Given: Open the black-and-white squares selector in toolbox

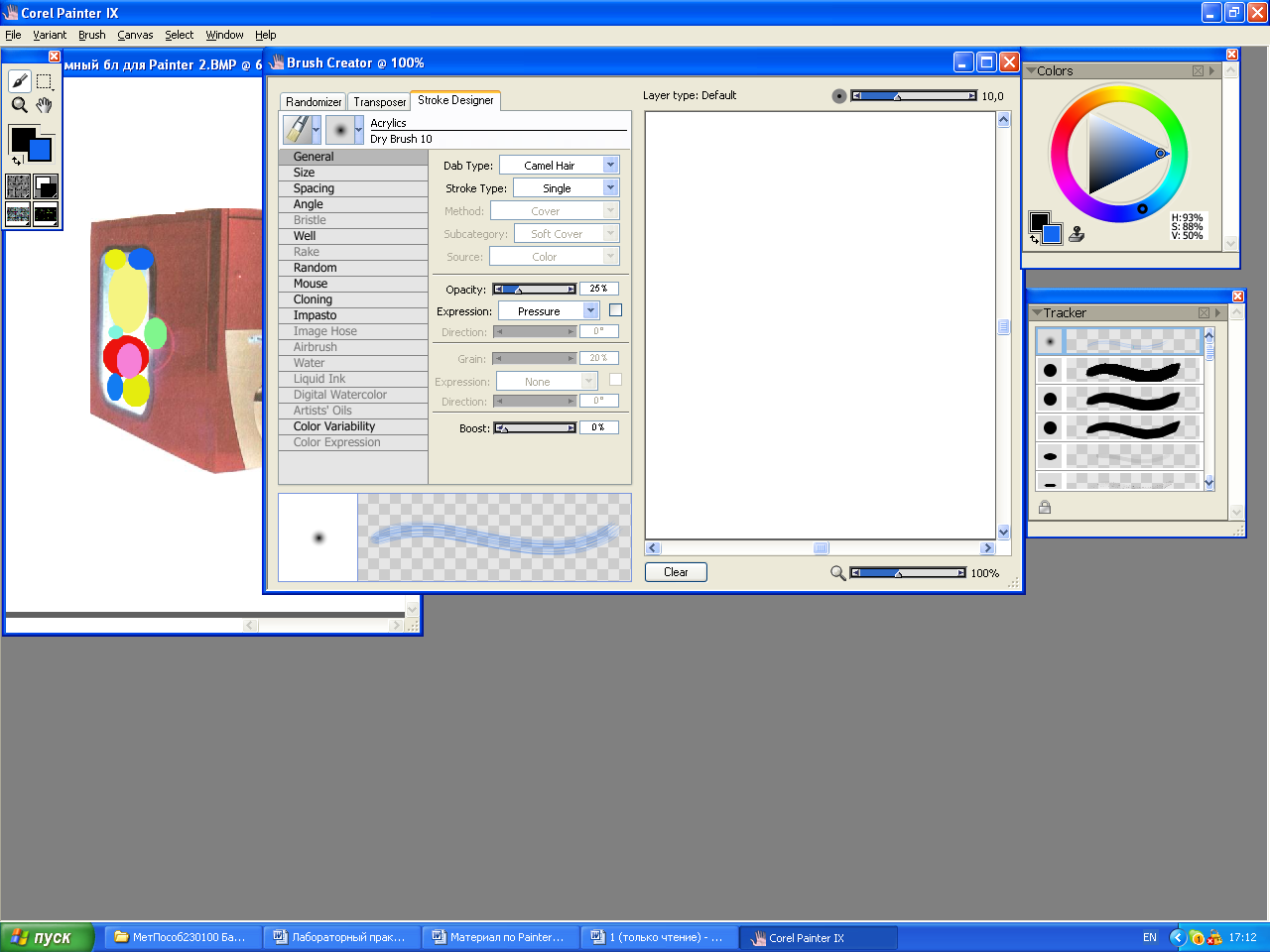Looking at the screenshot, I should [x=46, y=186].
